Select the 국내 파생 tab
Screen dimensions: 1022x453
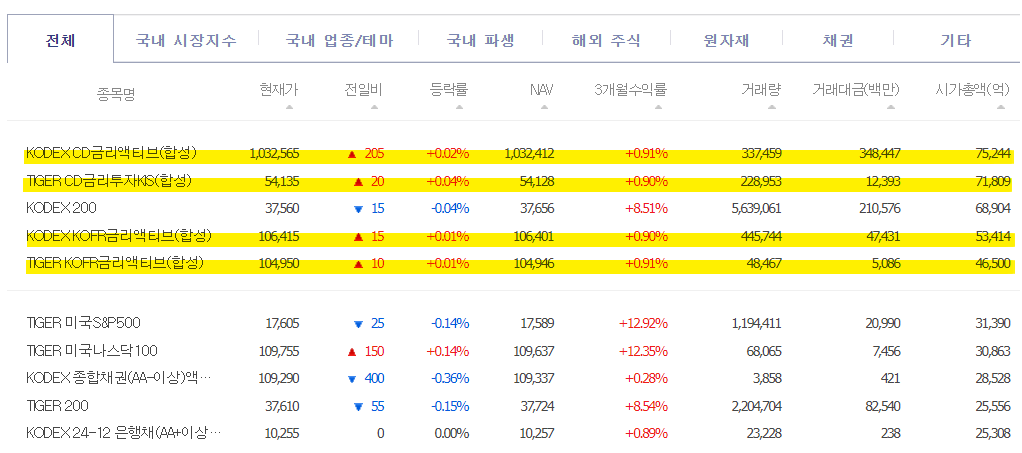[x=480, y=40]
